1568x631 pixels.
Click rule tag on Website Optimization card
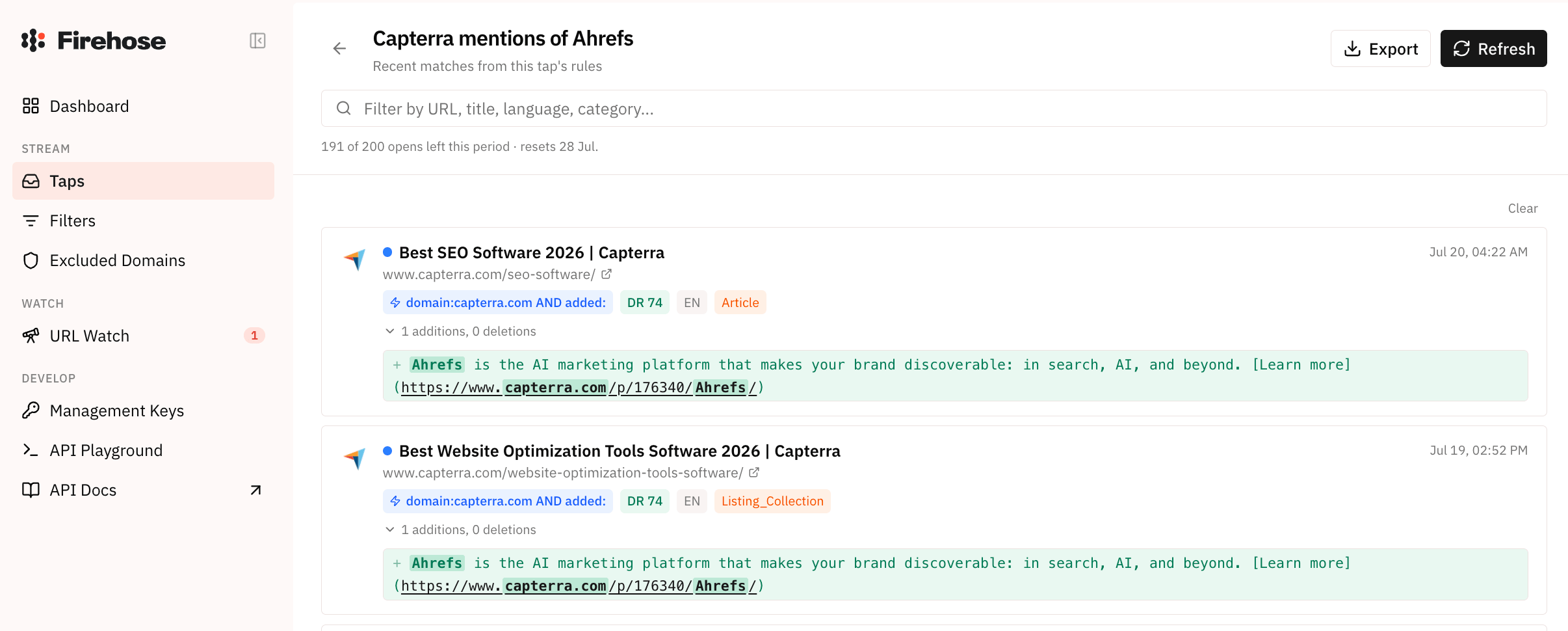[x=498, y=501]
